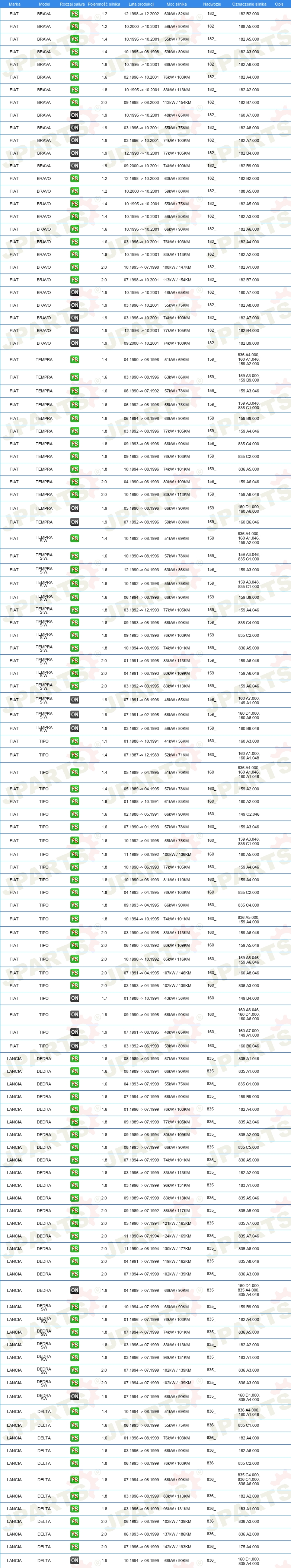Image resolution: width=291 pixels, height=1568 pixels.
Task: Click diesel ON icon in DELTA 1.9 row
Action: (74, 1561)
